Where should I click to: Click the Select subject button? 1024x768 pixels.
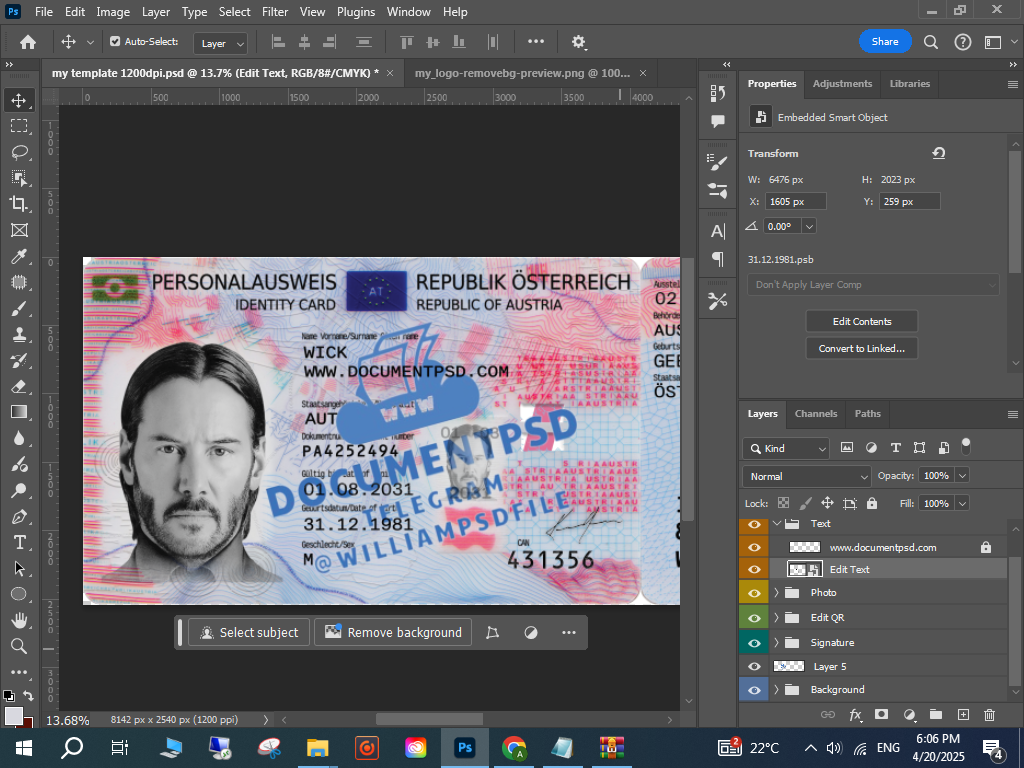tap(249, 632)
